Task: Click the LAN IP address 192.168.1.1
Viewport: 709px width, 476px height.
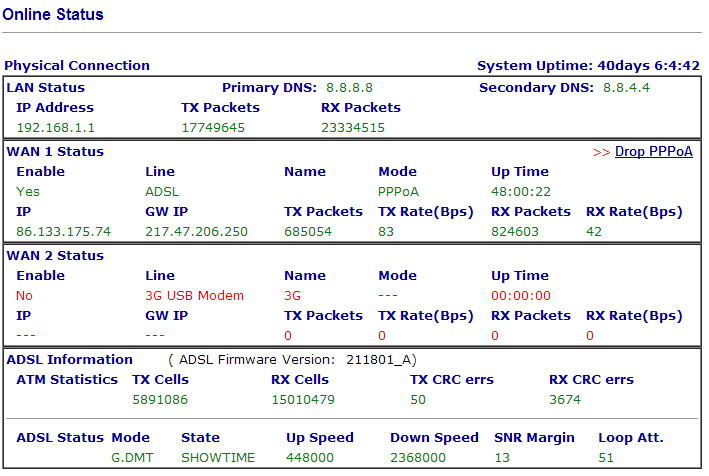Action: pyautogui.click(x=56, y=128)
